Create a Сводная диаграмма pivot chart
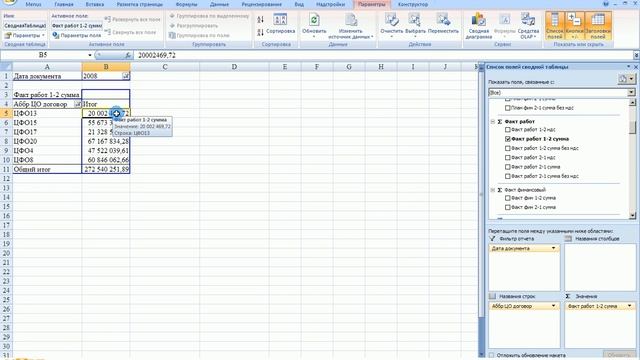 [x=478, y=26]
